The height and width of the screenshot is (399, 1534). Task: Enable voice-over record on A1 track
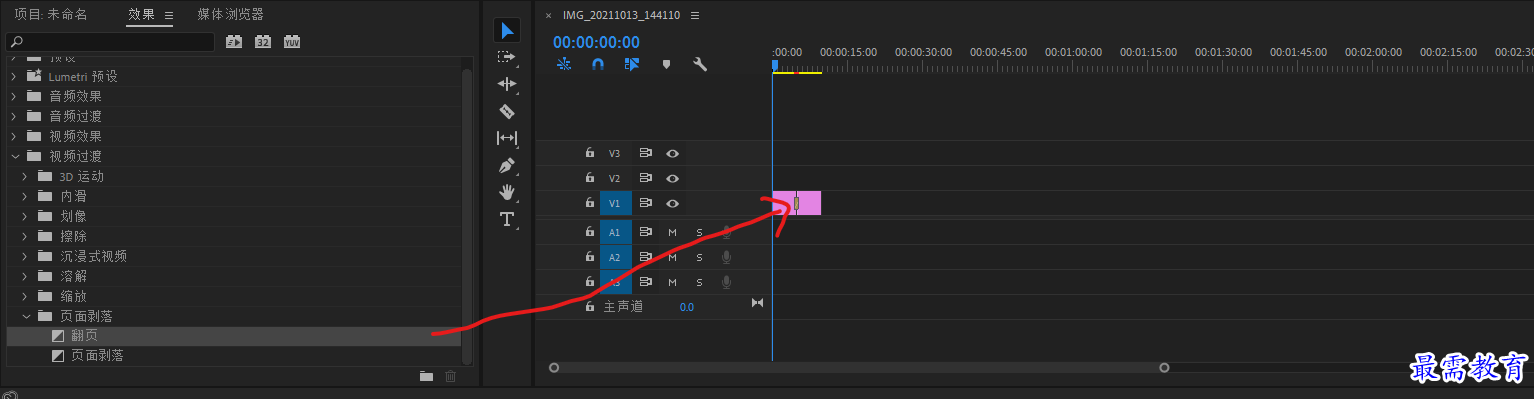[727, 232]
